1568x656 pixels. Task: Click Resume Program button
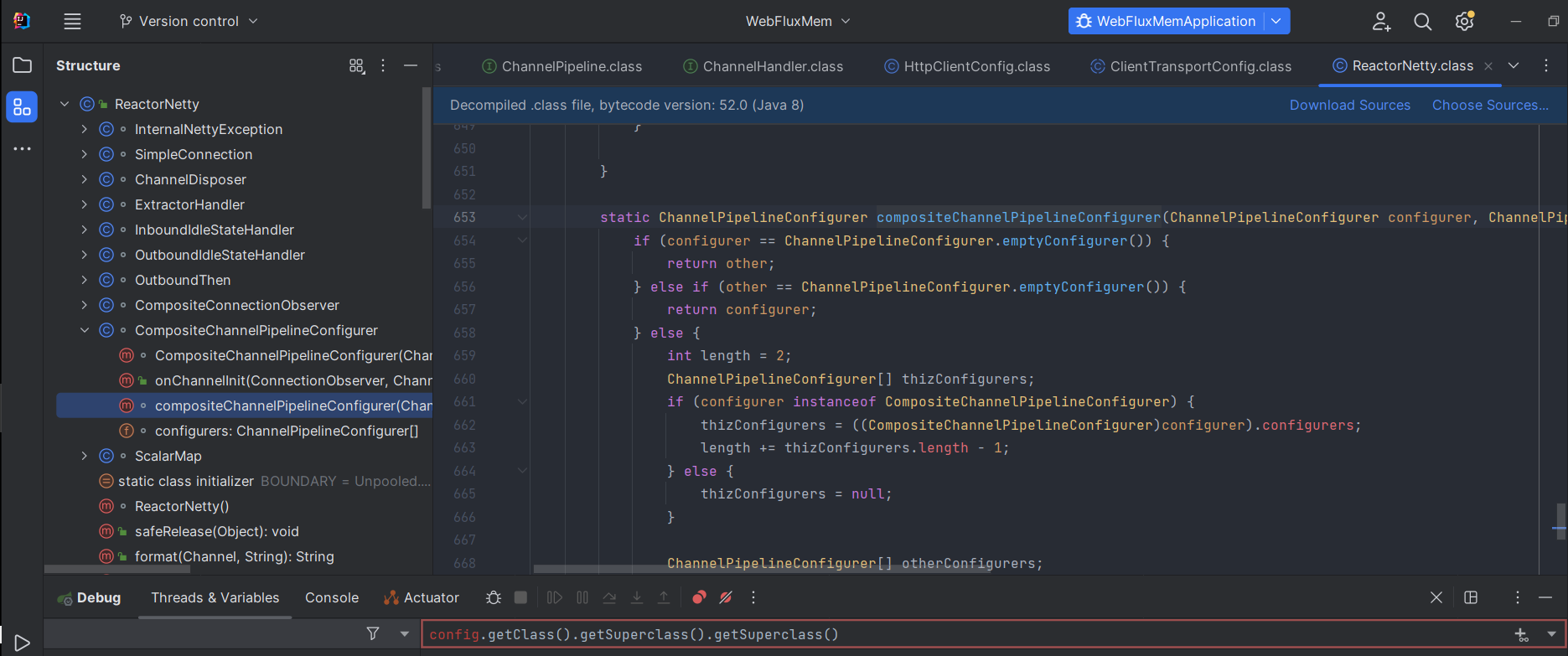click(x=554, y=597)
